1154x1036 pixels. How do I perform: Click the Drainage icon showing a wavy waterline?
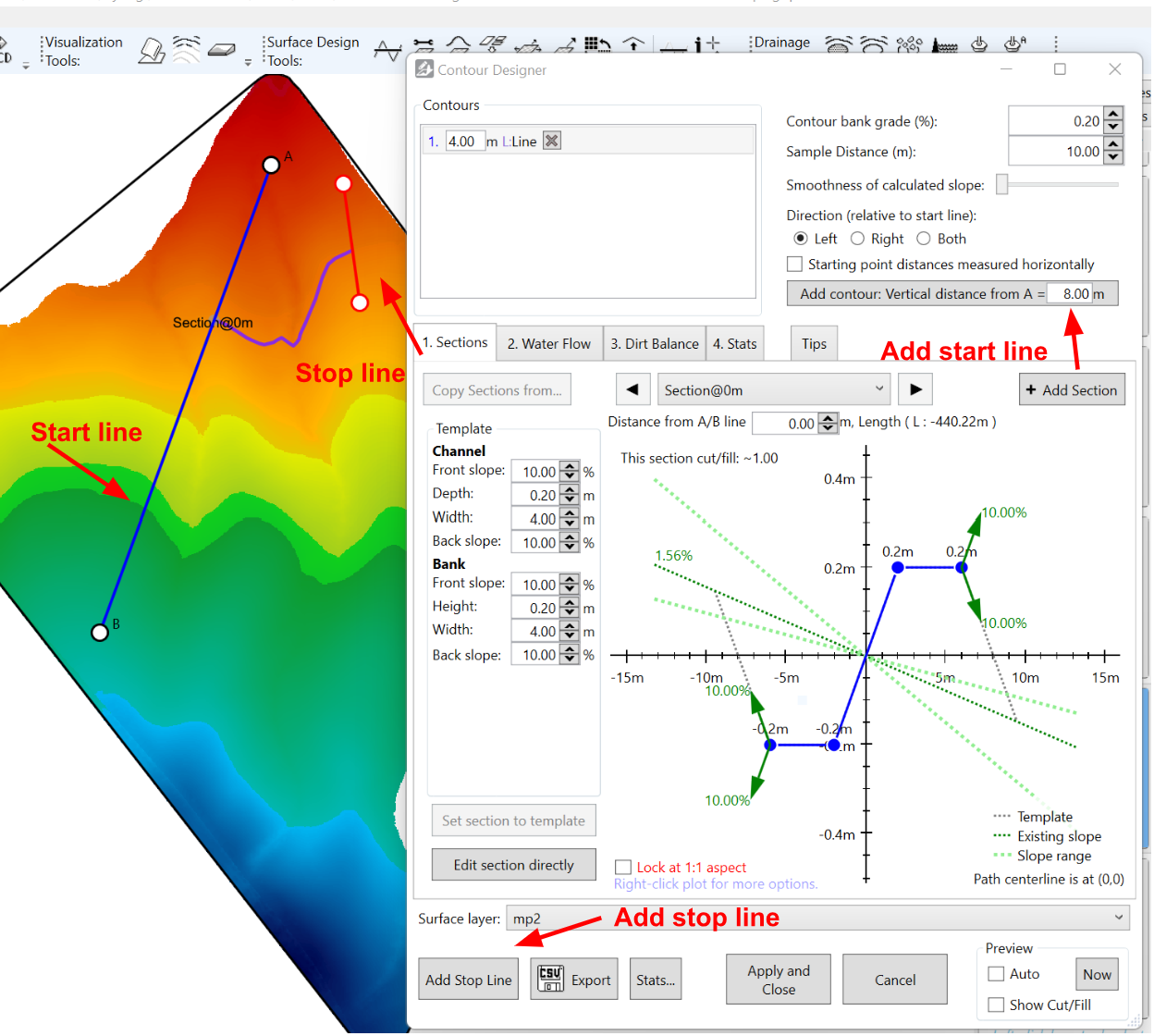[x=944, y=44]
